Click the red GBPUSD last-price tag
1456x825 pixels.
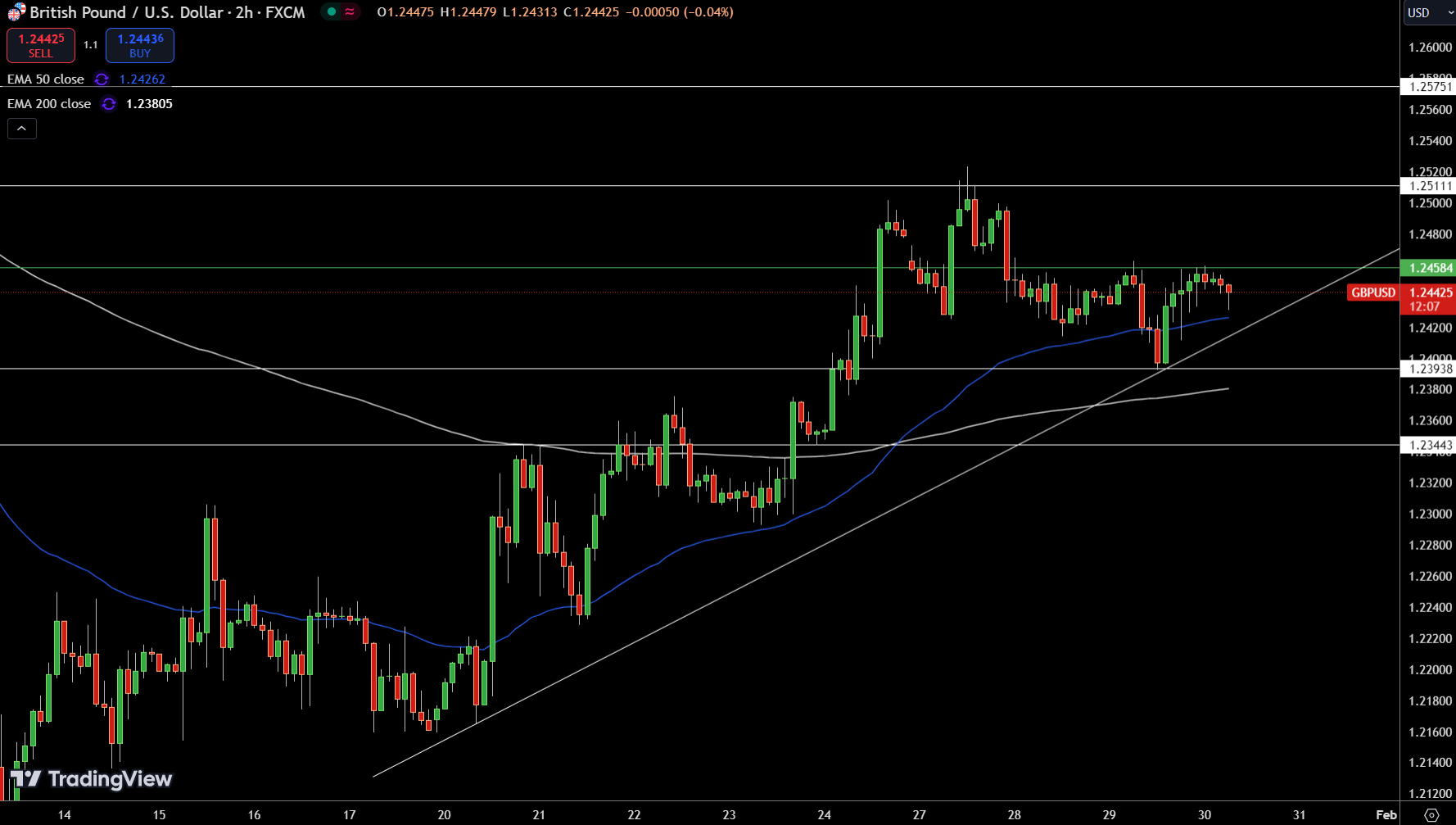pos(1373,292)
